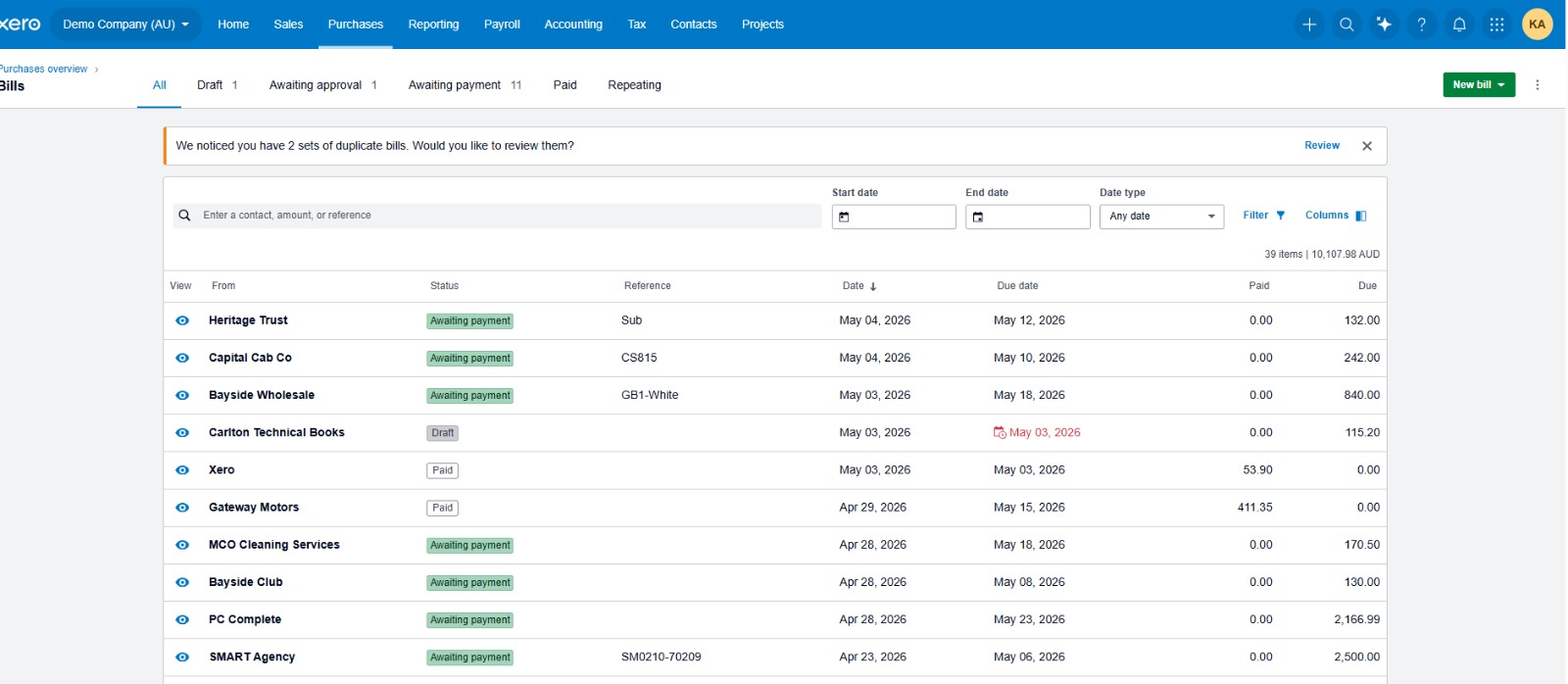The width and height of the screenshot is (1568, 684).
Task: Click the overdue icon on Carlton Technical Books
Action: coord(1000,432)
